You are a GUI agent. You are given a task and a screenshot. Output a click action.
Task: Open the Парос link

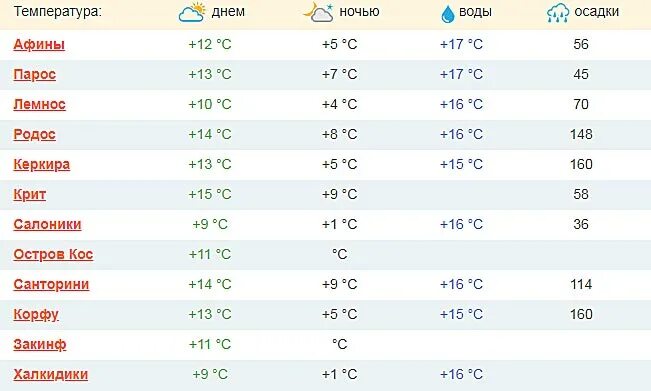coord(34,74)
